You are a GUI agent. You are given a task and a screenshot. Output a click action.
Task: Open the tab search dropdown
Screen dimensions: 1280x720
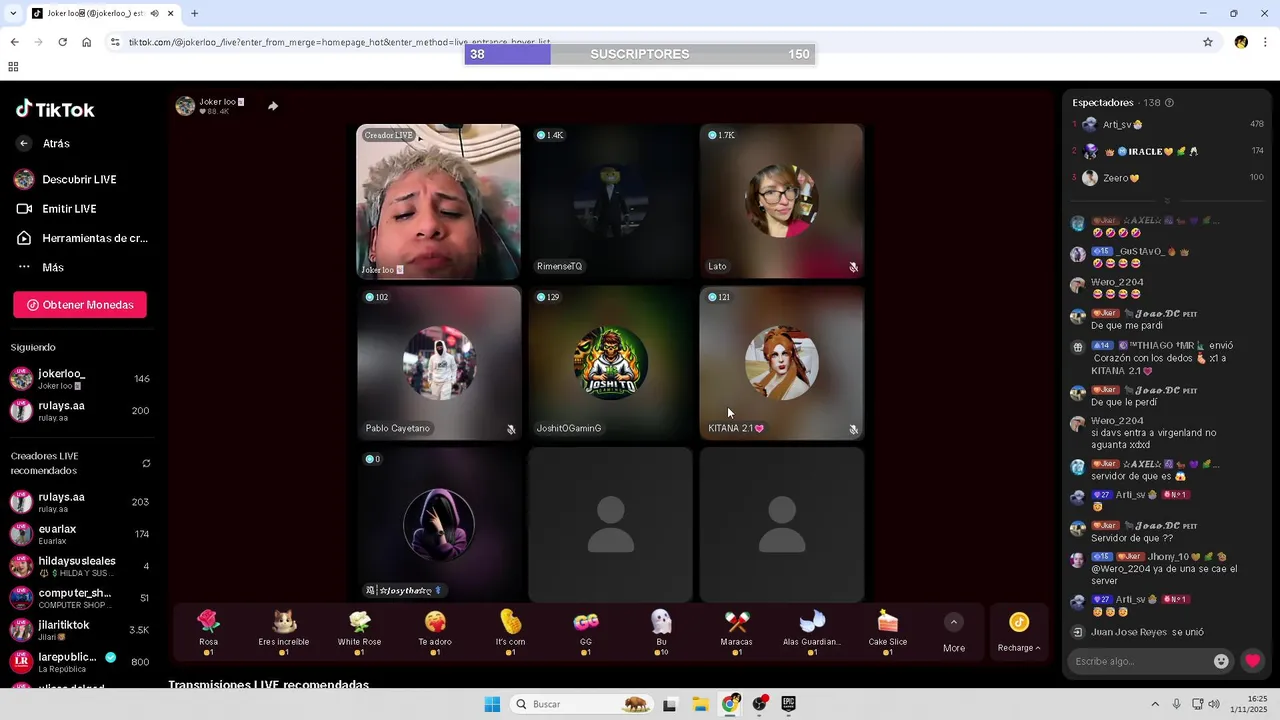13,13
